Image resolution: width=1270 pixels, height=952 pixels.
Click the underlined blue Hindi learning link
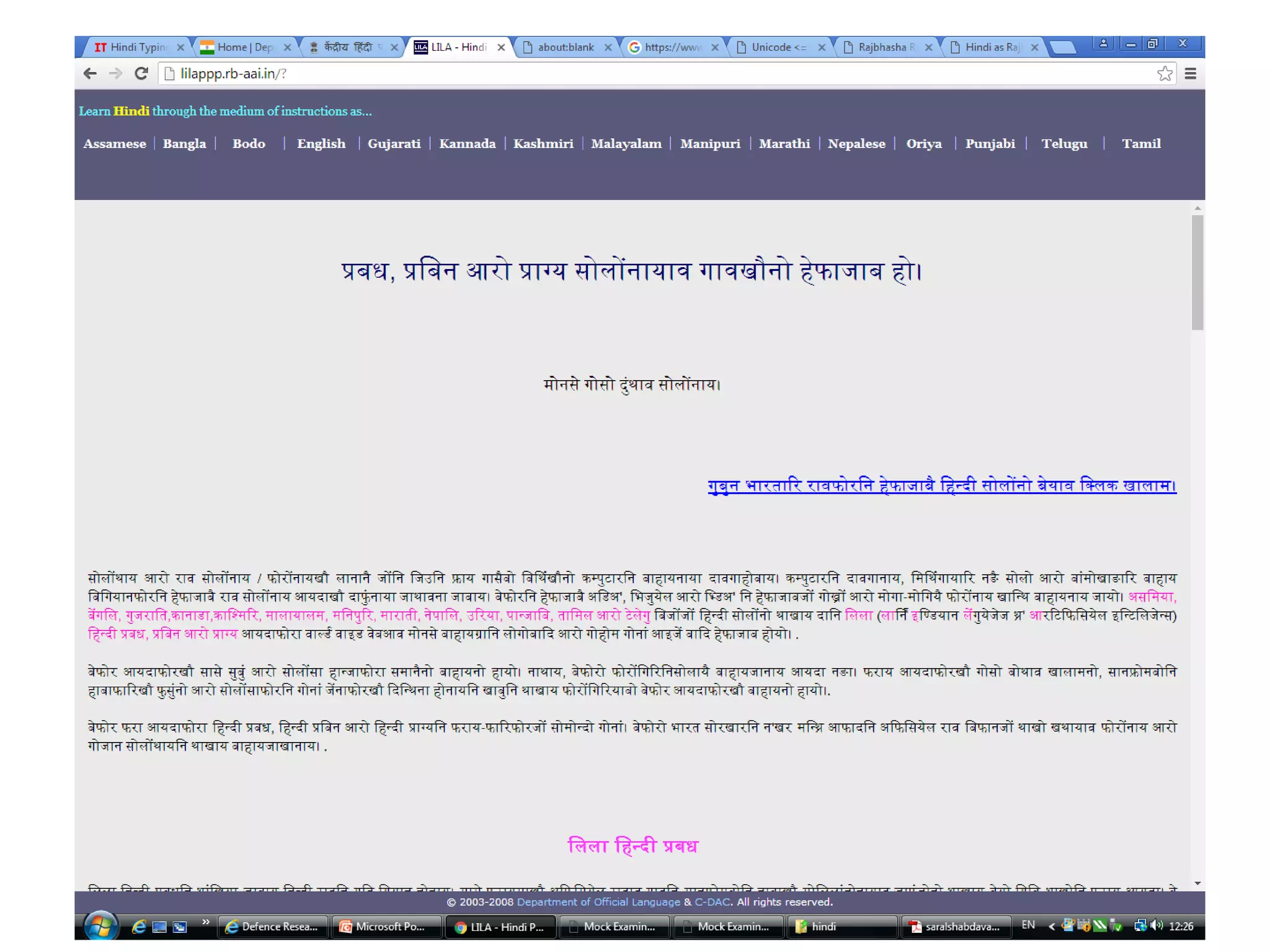941,485
